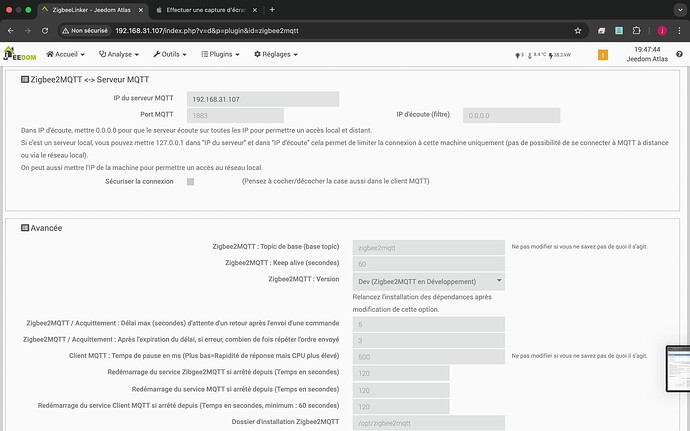Toggle the Sécuriser la connexion checkbox
This screenshot has height=431, width=690.
[x=191, y=181]
